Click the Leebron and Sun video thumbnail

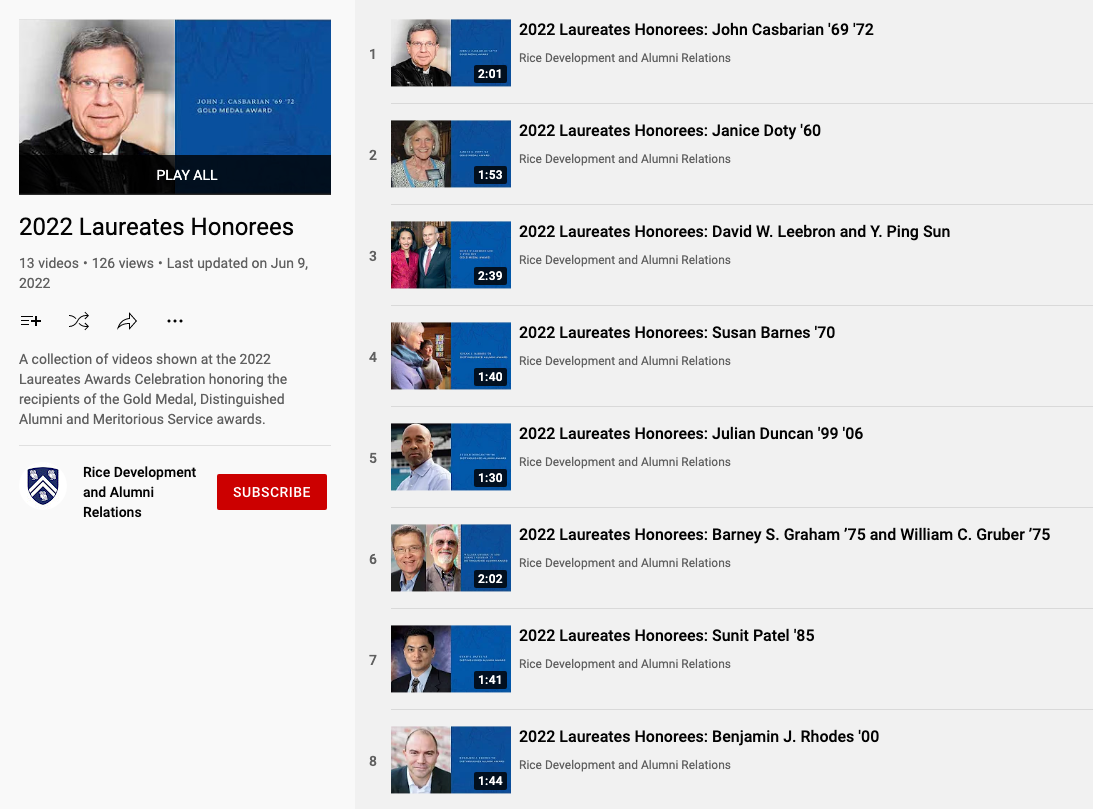[451, 255]
